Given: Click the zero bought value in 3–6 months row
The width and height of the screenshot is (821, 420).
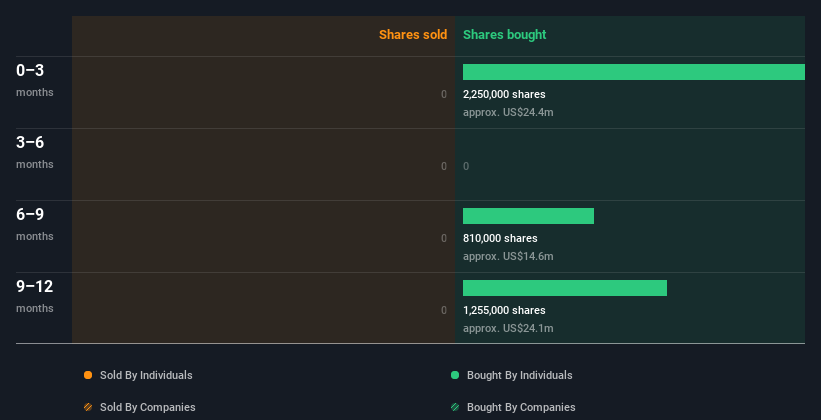Looking at the screenshot, I should point(466,167).
